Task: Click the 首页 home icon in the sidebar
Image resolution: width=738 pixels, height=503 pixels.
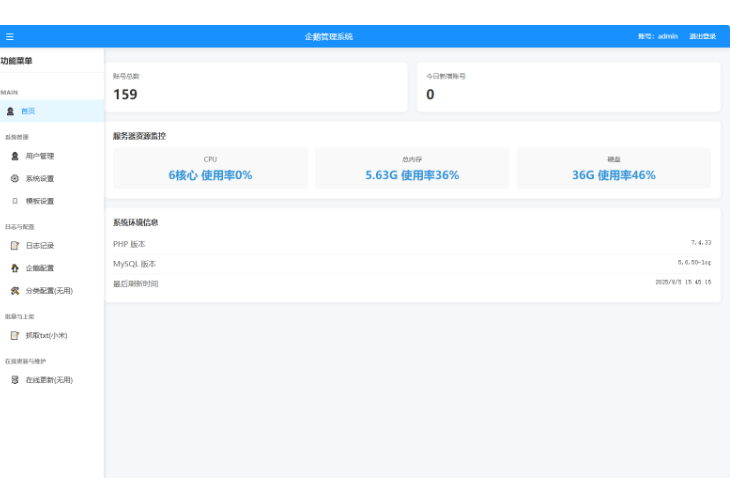Action: pyautogui.click(x=10, y=112)
